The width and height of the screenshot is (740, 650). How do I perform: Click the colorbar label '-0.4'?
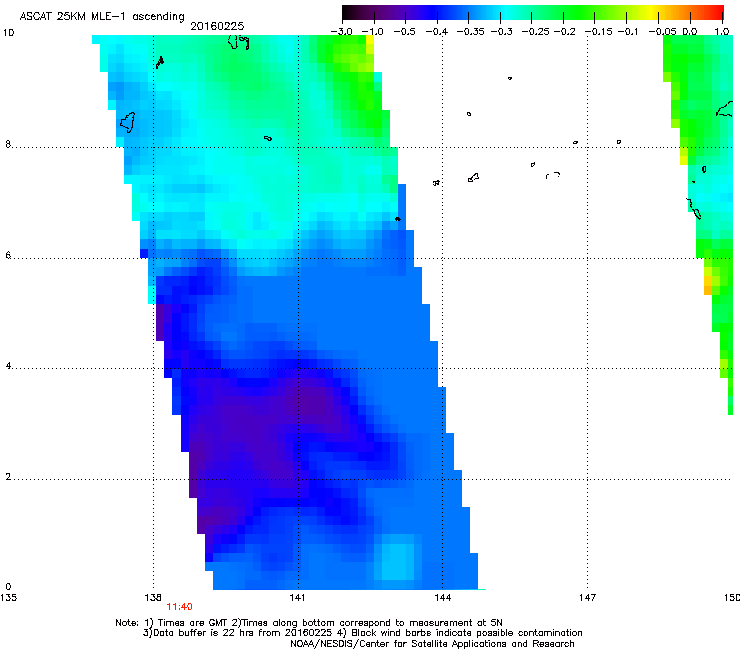(437, 32)
